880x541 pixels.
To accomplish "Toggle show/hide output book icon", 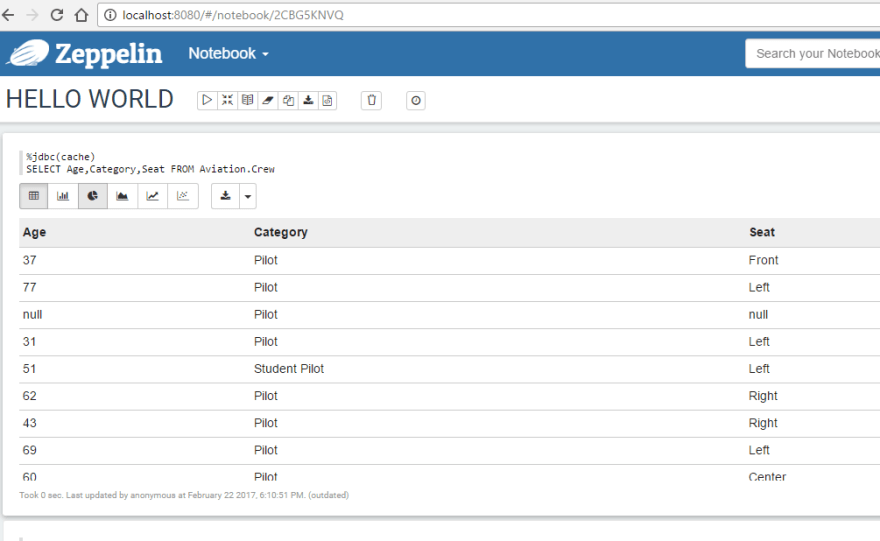I will [248, 100].
